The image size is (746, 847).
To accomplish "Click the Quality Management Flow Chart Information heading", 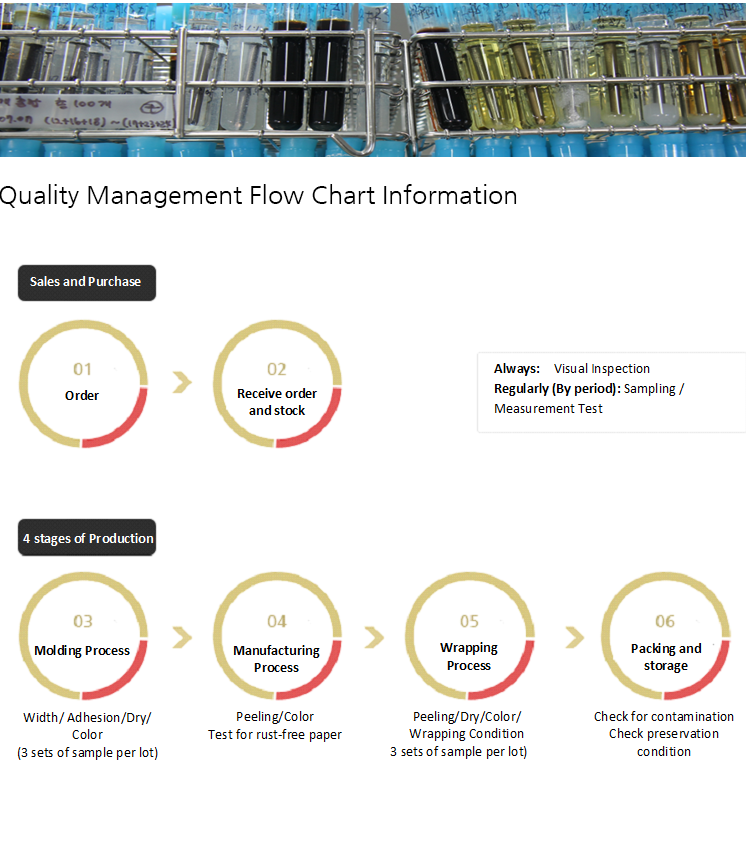I will pos(258,195).
